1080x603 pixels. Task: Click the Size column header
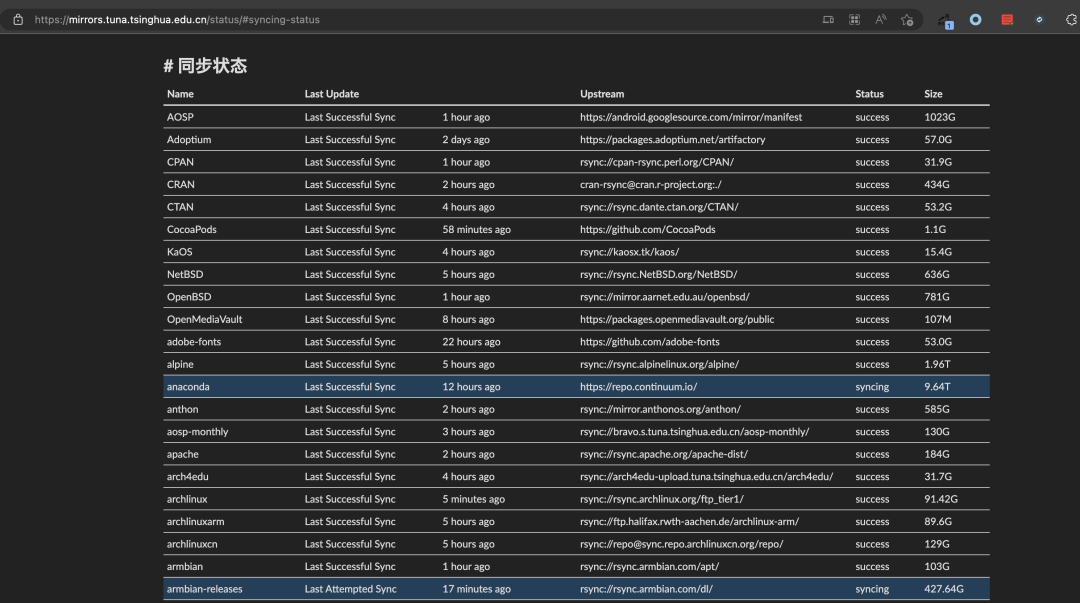933,94
